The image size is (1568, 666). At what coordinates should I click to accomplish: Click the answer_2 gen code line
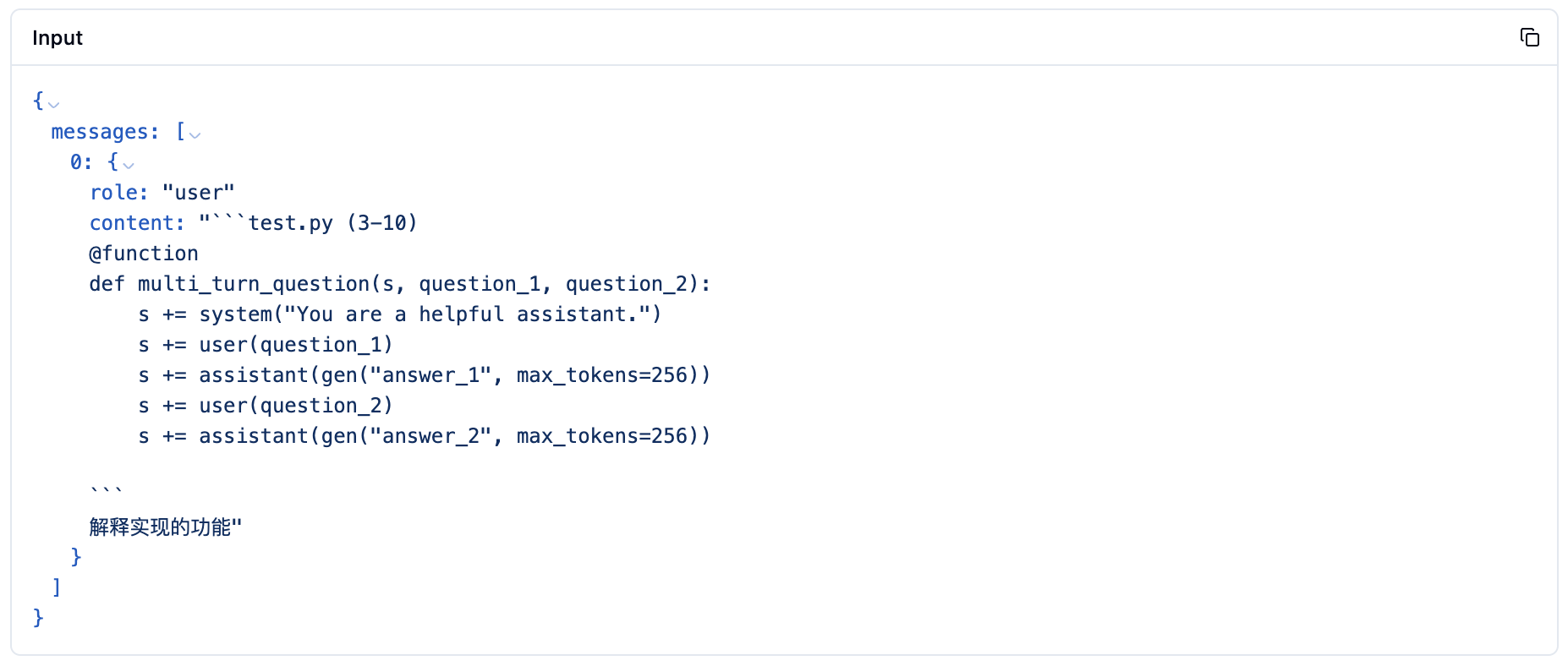424,436
